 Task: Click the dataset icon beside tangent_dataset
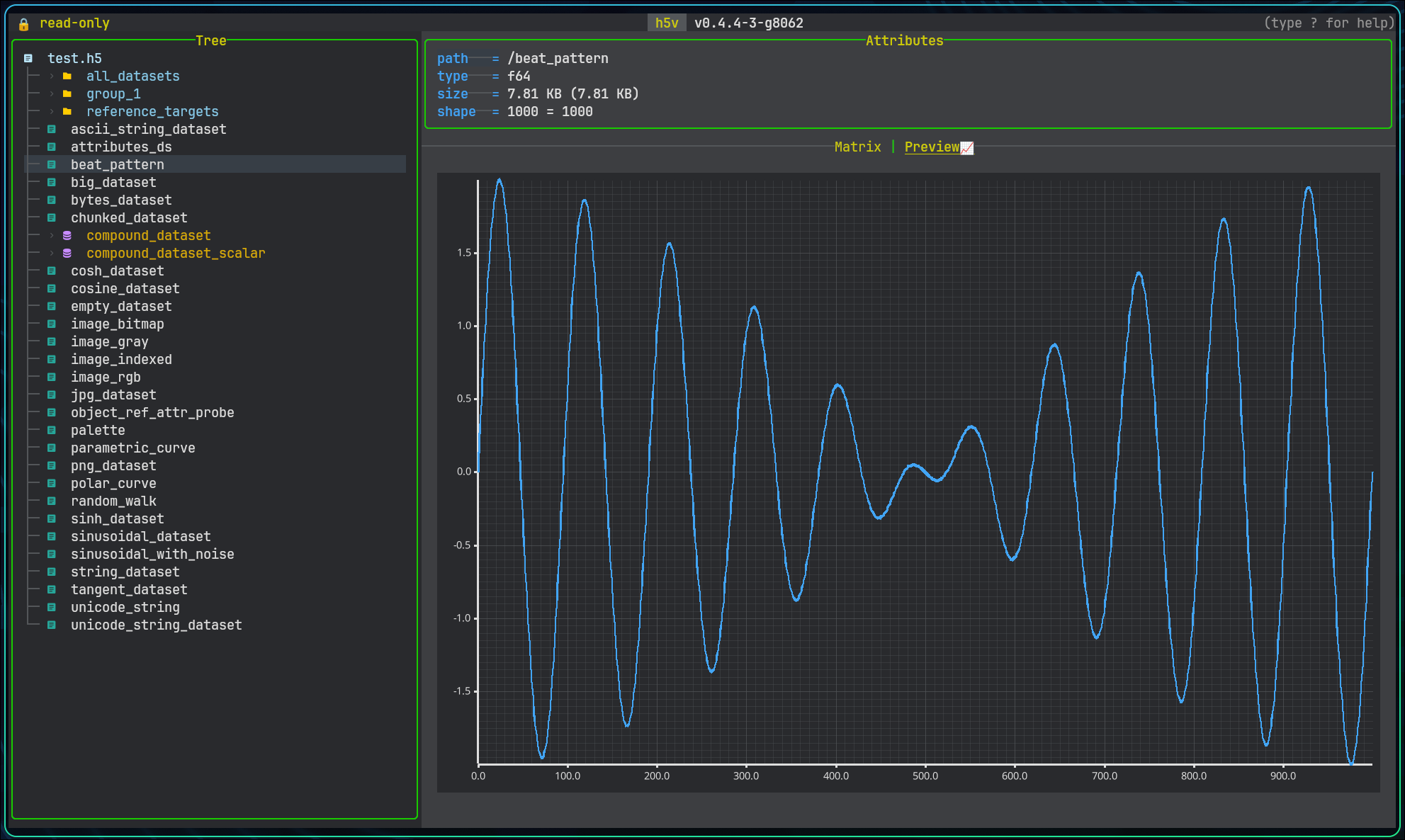[x=52, y=589]
